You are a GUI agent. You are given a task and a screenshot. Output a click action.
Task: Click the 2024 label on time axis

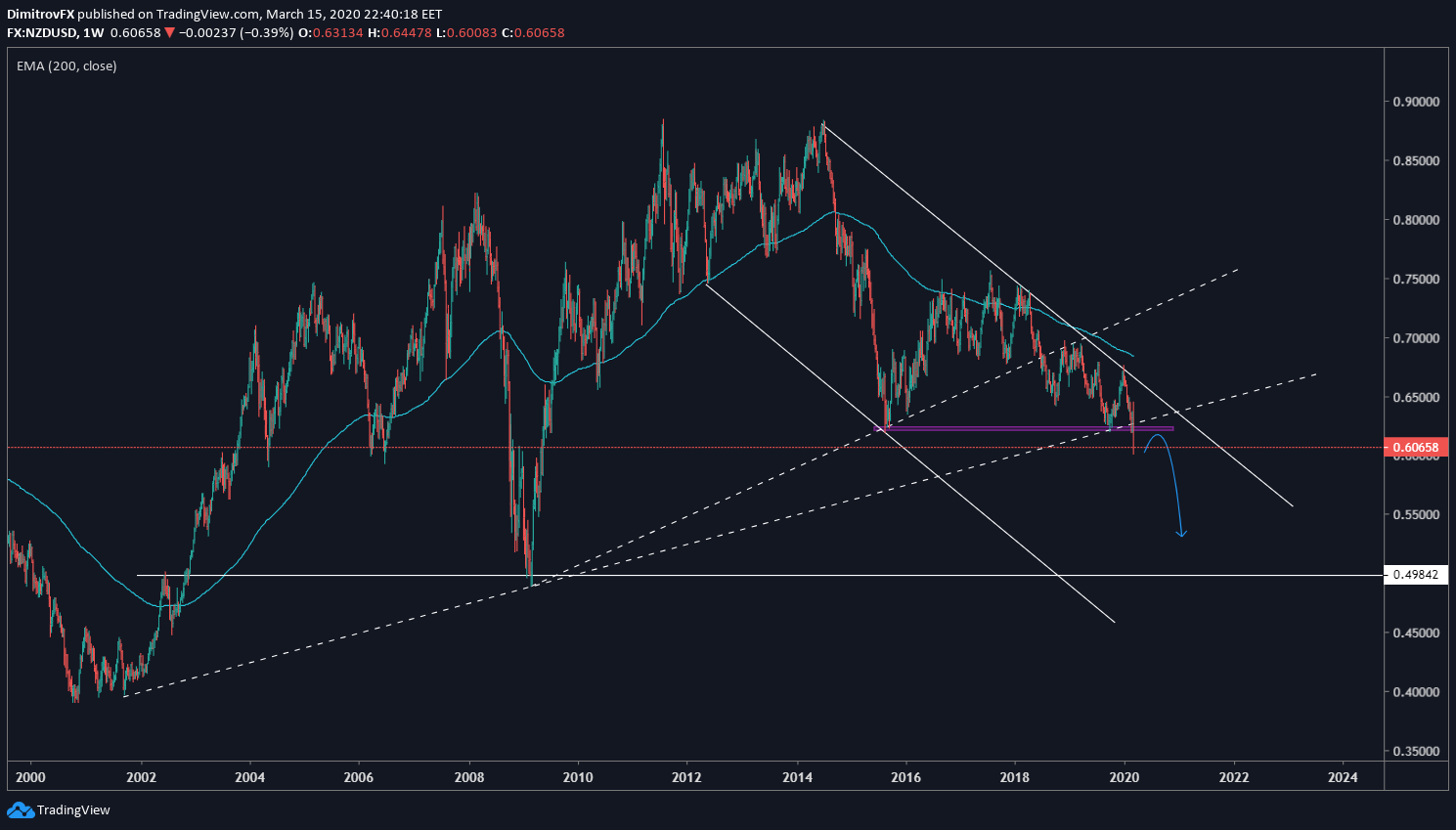click(1344, 777)
